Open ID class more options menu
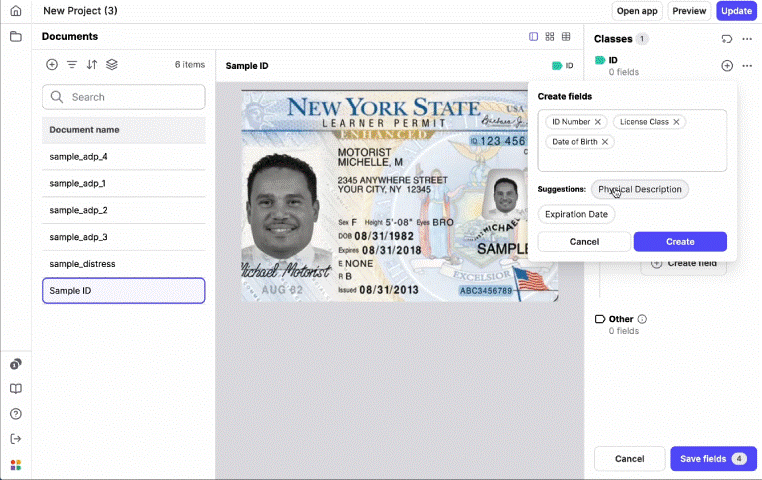The height and width of the screenshot is (480, 762). [x=747, y=66]
